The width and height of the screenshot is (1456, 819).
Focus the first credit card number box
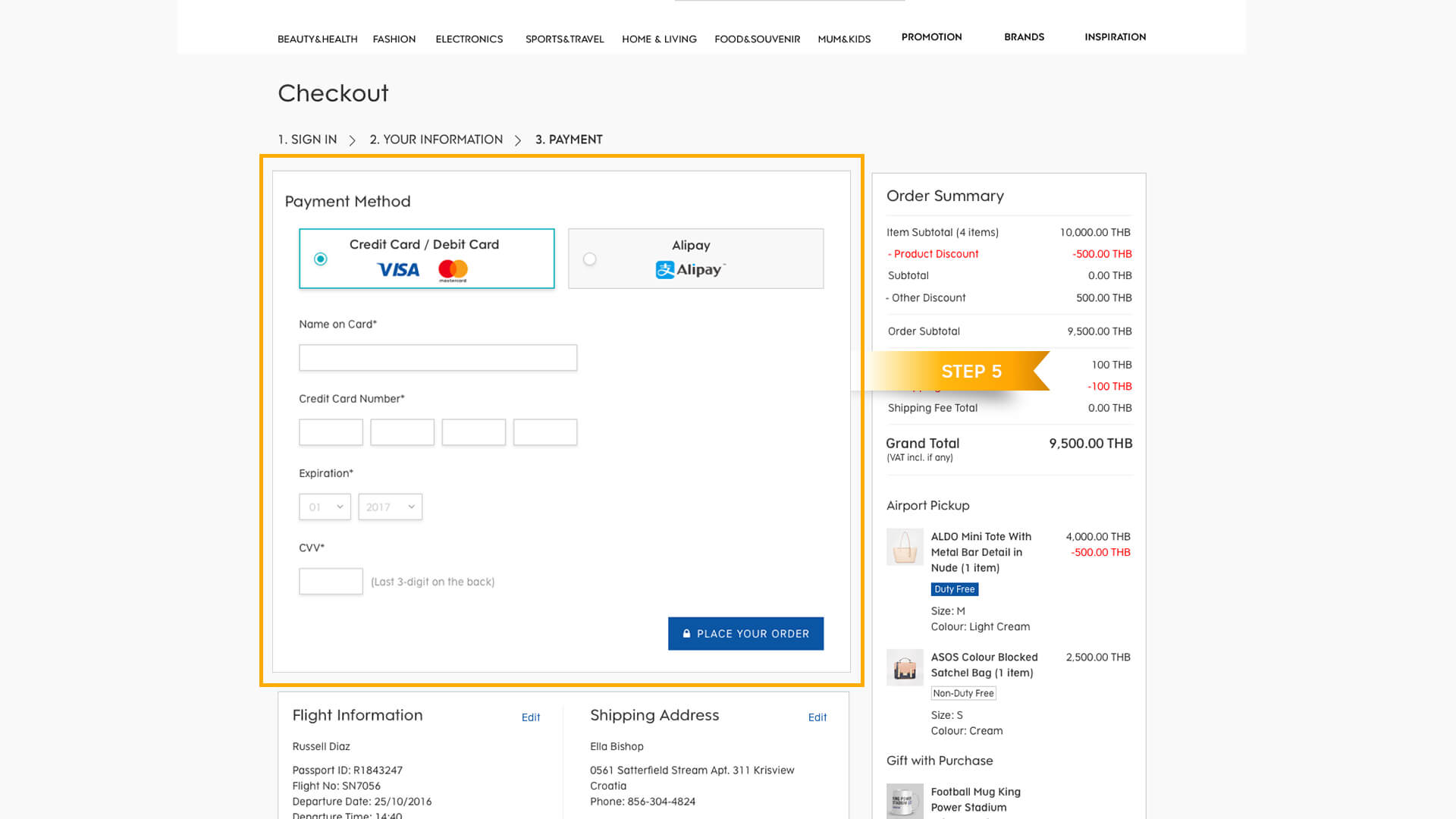point(331,432)
